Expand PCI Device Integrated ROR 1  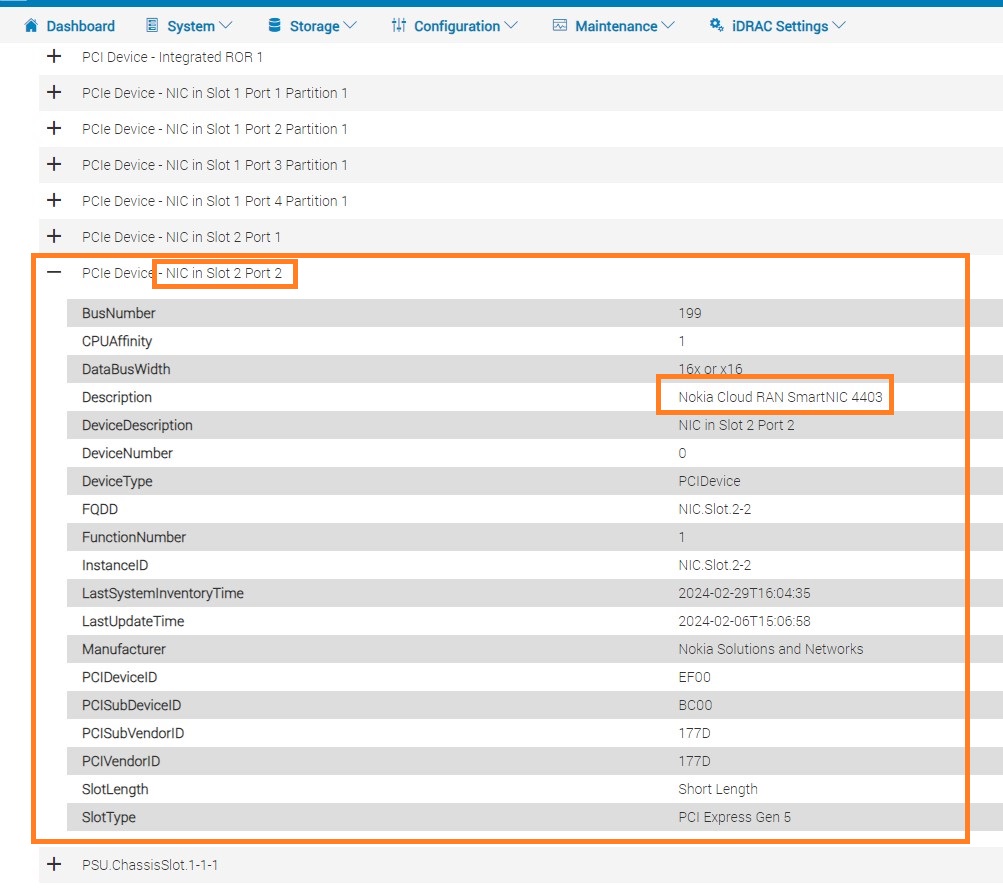[x=54, y=57]
